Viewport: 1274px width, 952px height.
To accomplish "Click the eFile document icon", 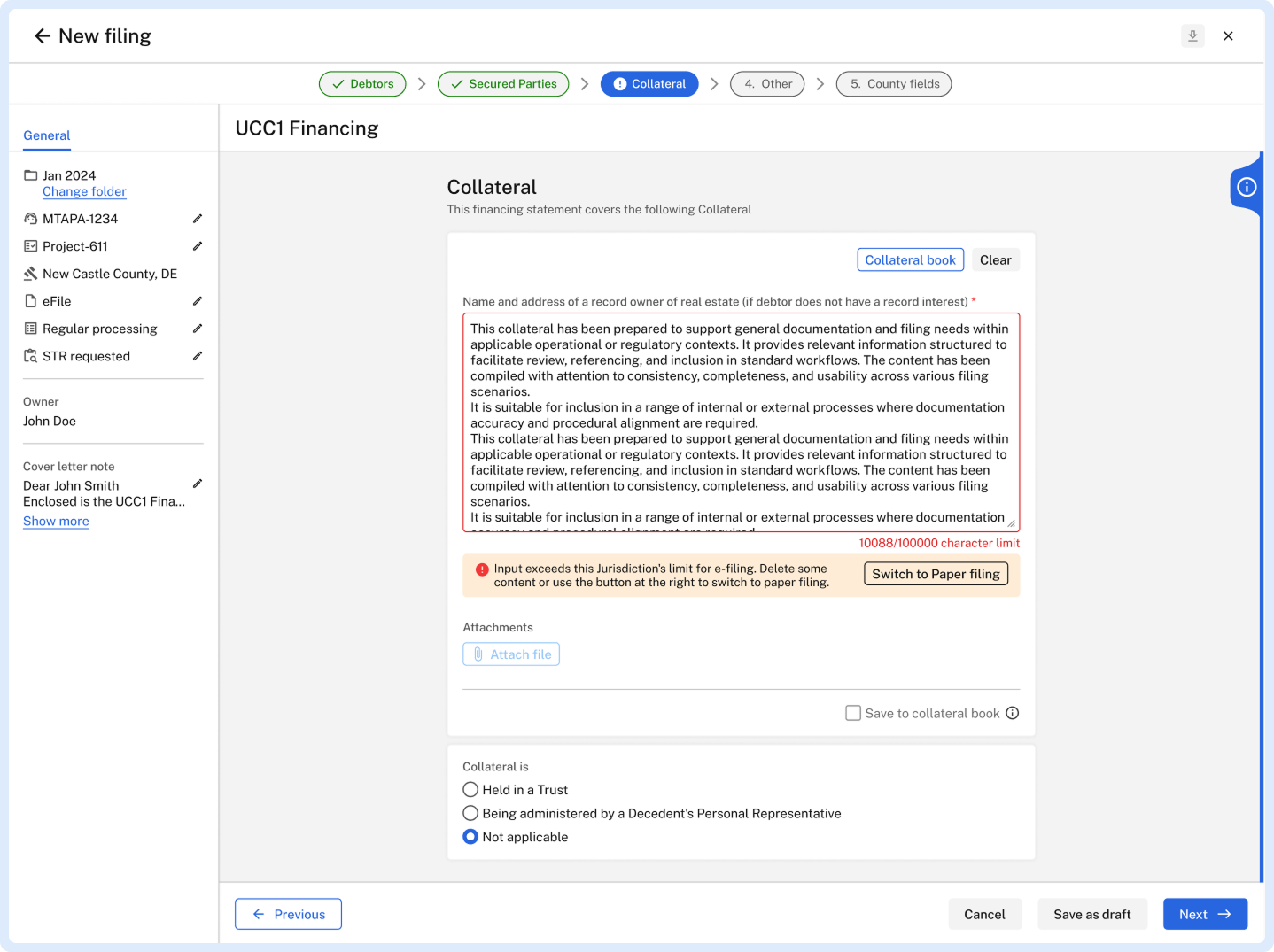I will (31, 301).
